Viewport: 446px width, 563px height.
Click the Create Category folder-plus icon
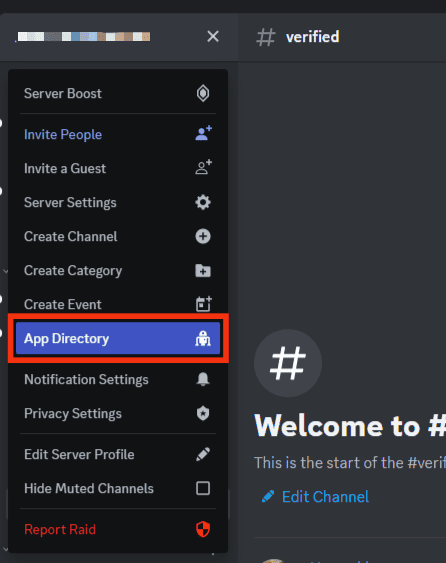coord(203,270)
